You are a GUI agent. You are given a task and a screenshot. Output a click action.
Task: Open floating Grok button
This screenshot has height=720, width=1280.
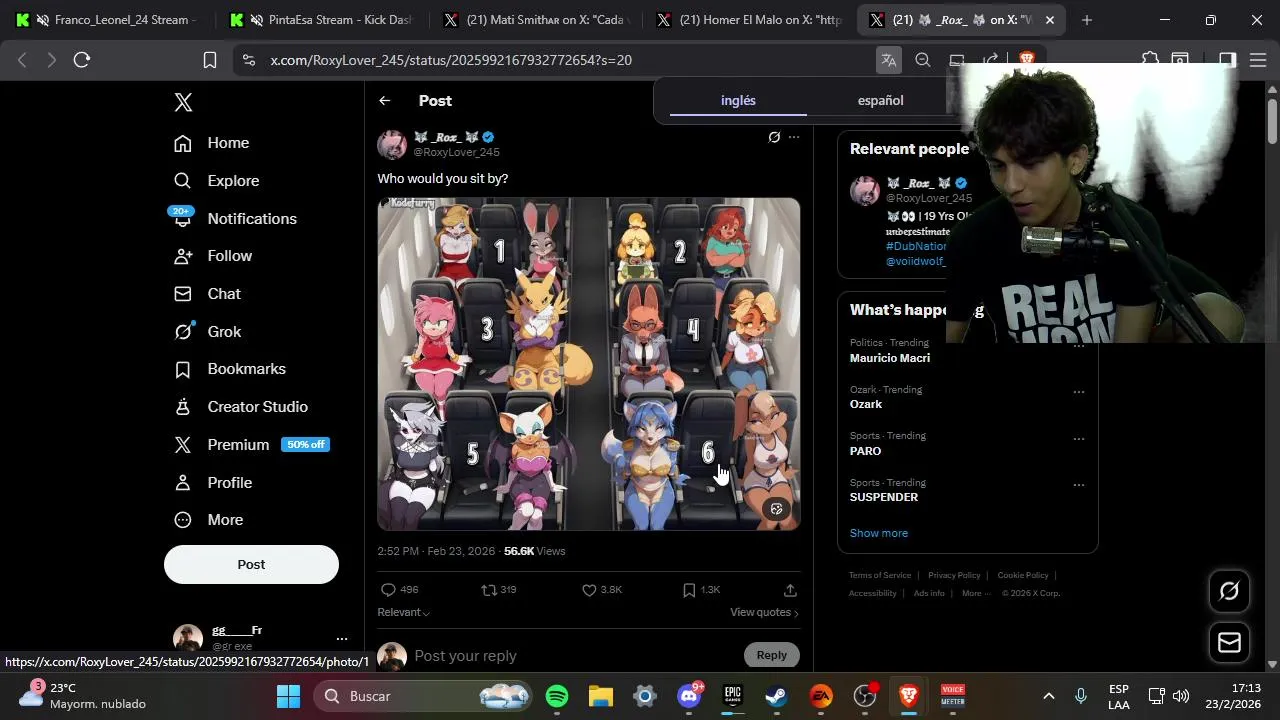[x=1229, y=591]
